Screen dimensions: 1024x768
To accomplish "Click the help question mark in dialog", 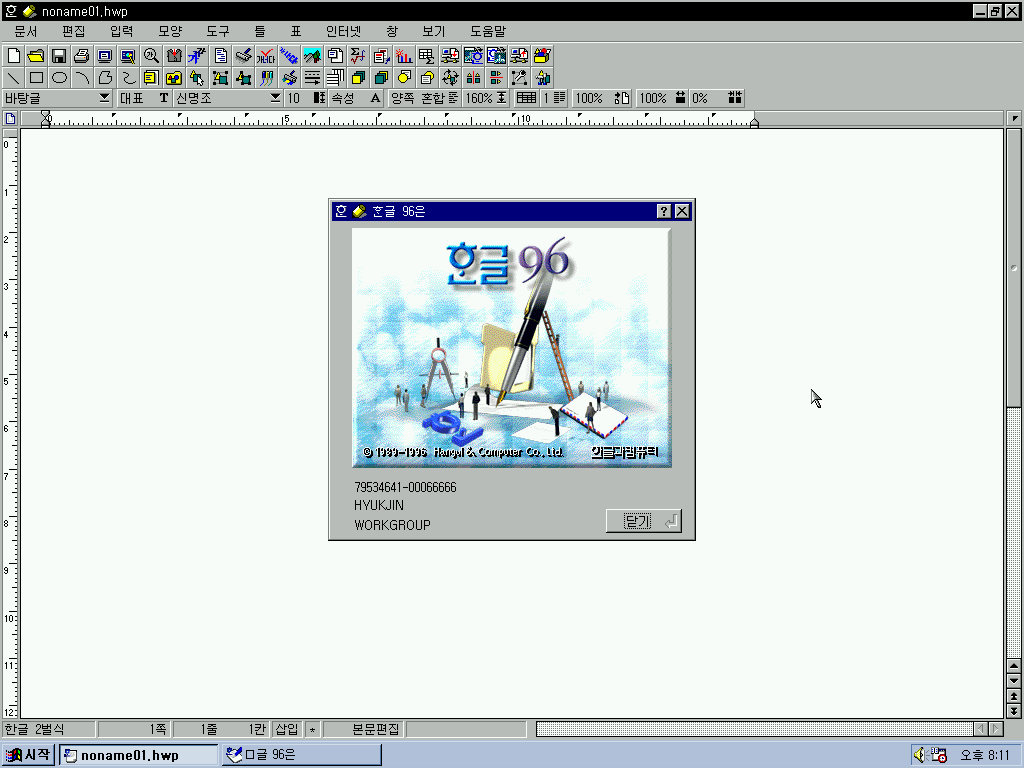I will pos(664,211).
